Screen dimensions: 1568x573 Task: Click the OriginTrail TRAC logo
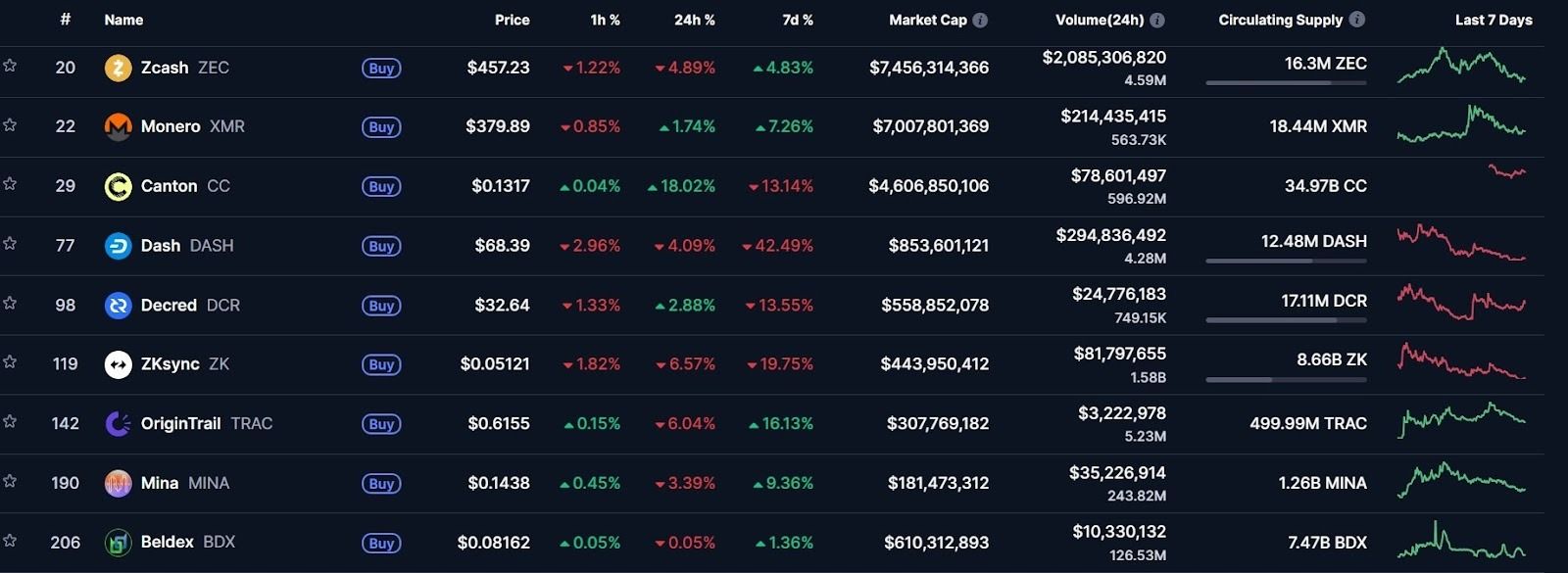coord(120,423)
